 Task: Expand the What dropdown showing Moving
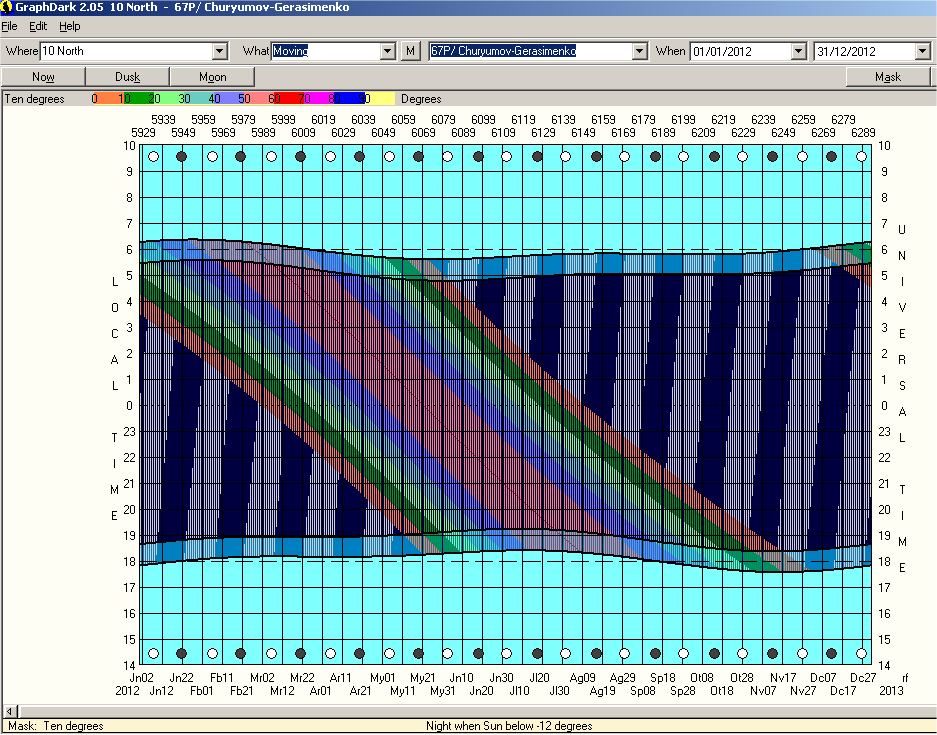coord(388,51)
